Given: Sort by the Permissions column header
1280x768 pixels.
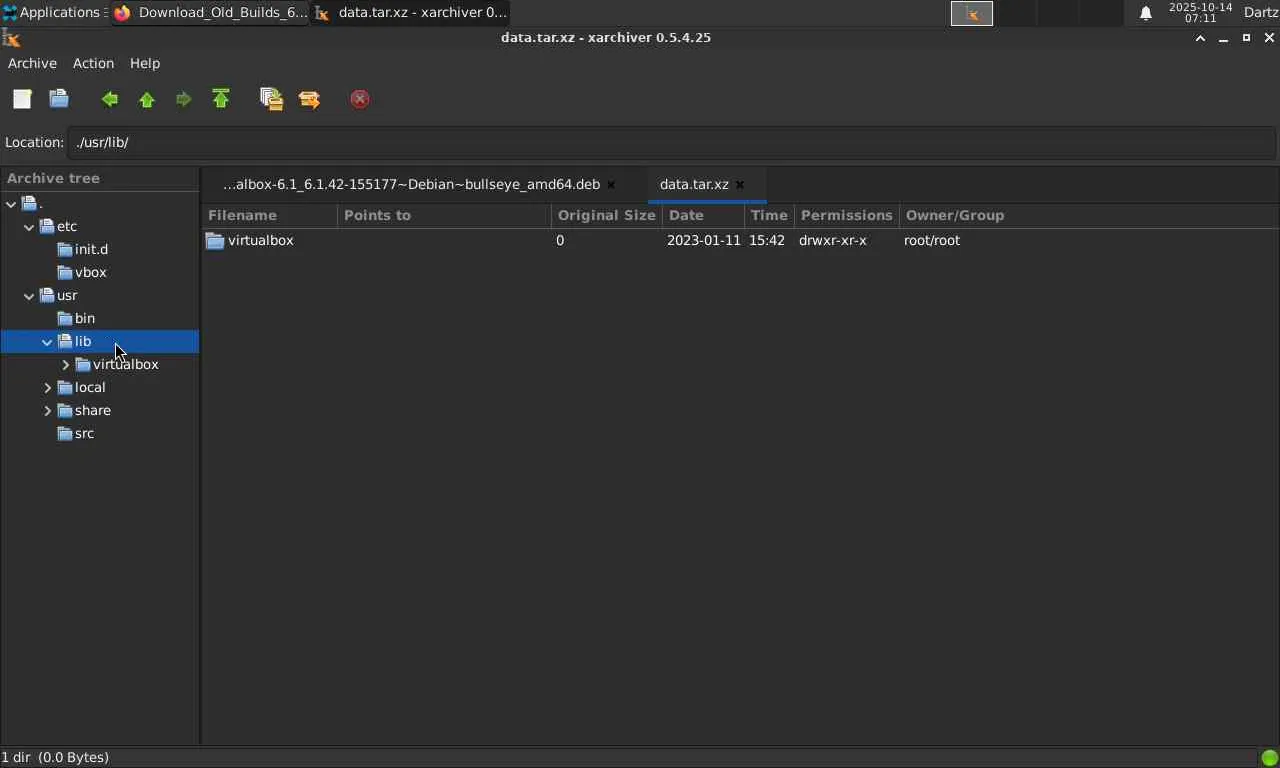Looking at the screenshot, I should [x=848, y=216].
